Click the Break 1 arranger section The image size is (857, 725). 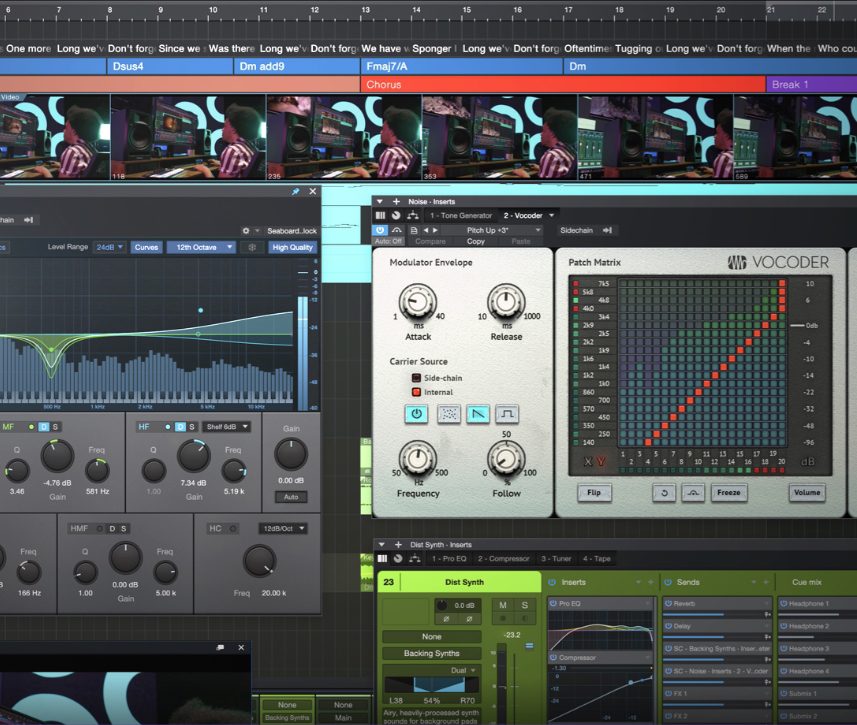coord(812,85)
